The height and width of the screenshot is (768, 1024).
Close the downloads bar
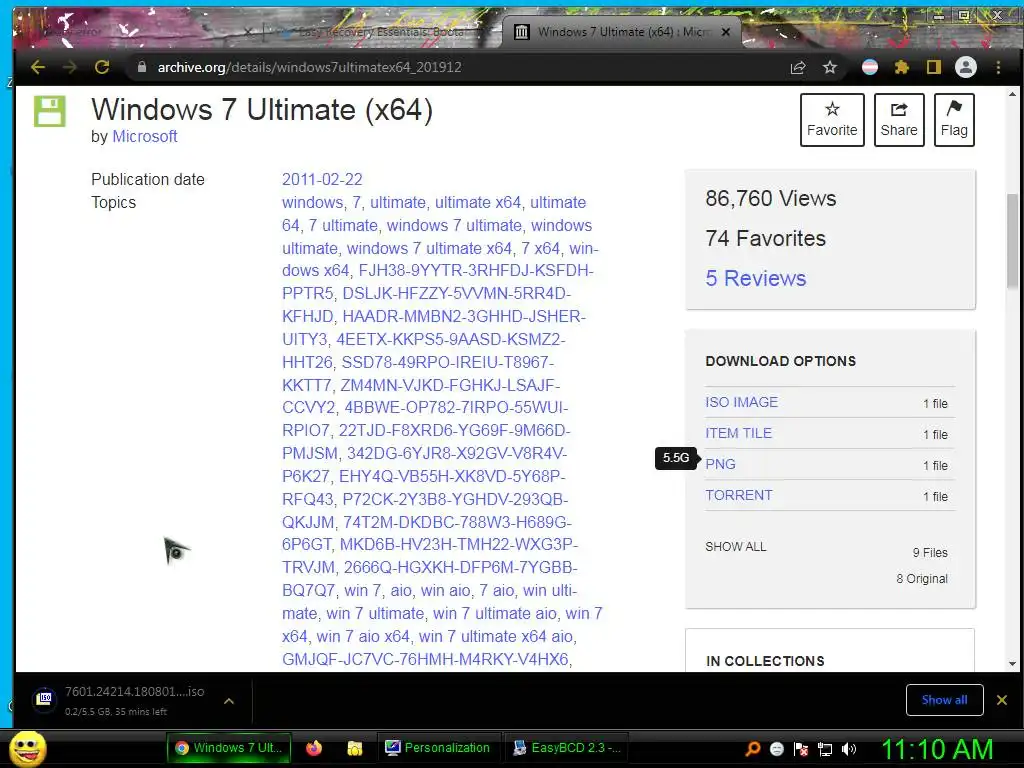tap(1002, 700)
